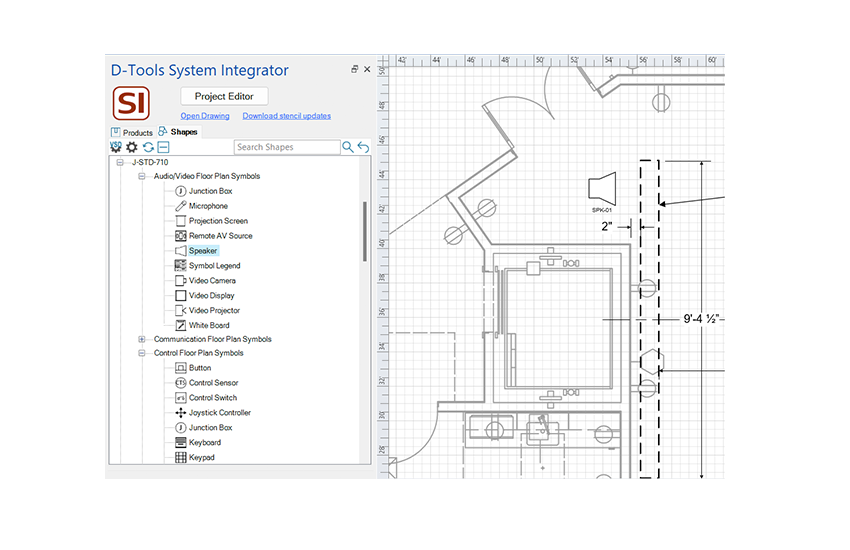Select the Control Switch shape icon
Screen dimensions: 850x550
click(x=181, y=398)
